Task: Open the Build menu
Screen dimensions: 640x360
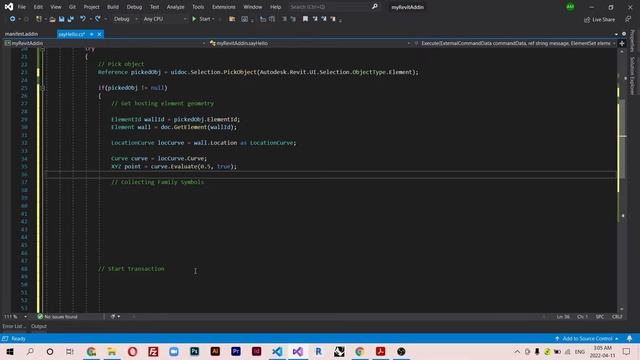Action: coord(113,7)
